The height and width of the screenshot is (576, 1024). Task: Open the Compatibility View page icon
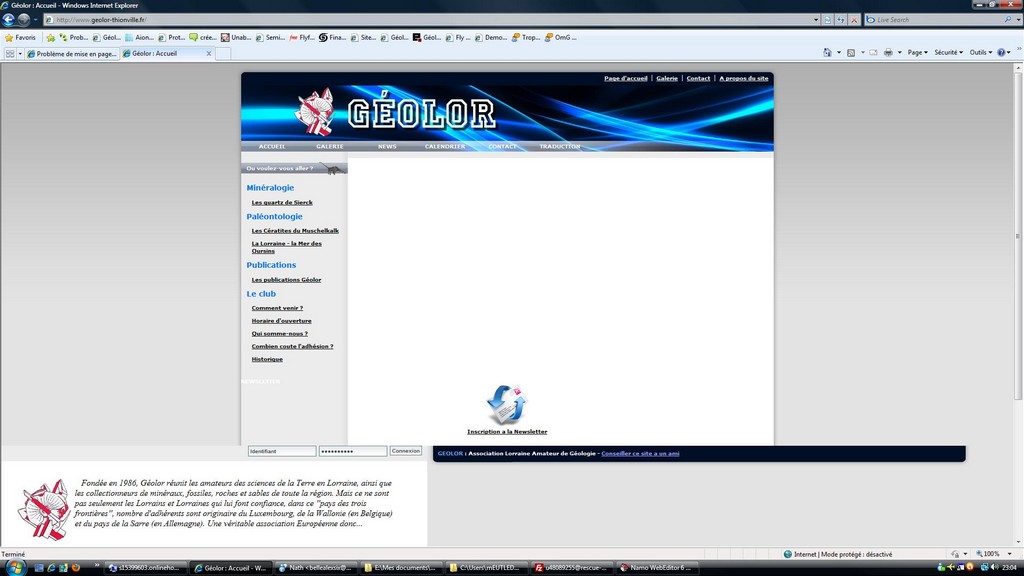pyautogui.click(x=827, y=20)
